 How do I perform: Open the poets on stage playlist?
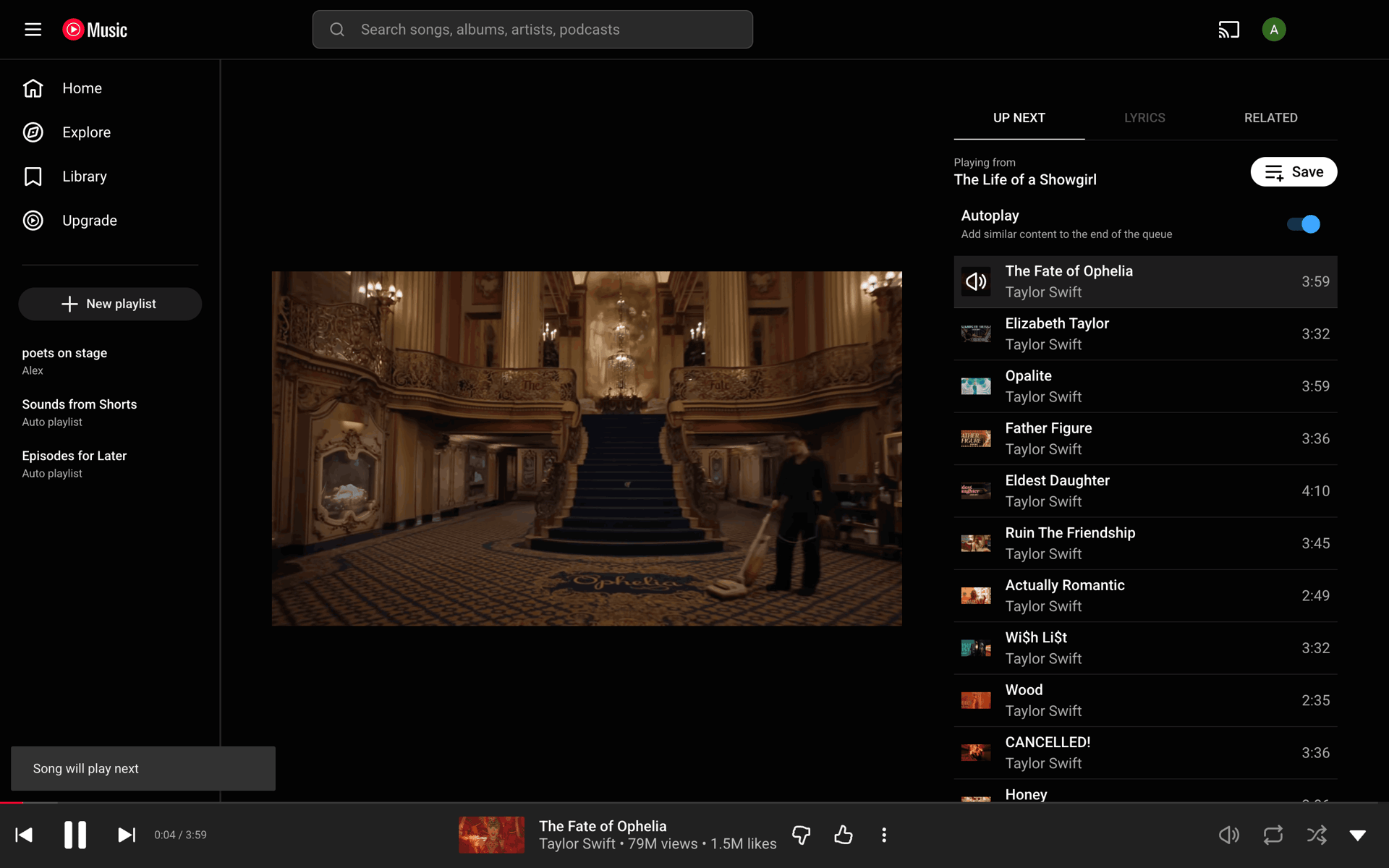110,361
